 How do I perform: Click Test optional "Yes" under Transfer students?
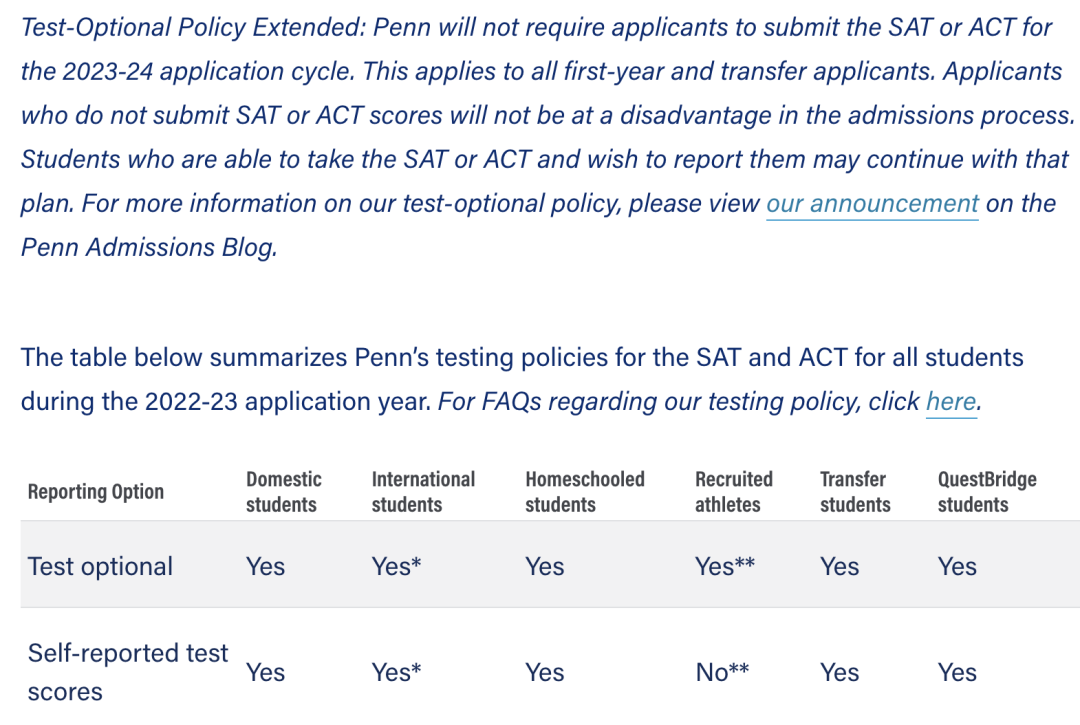[839, 566]
